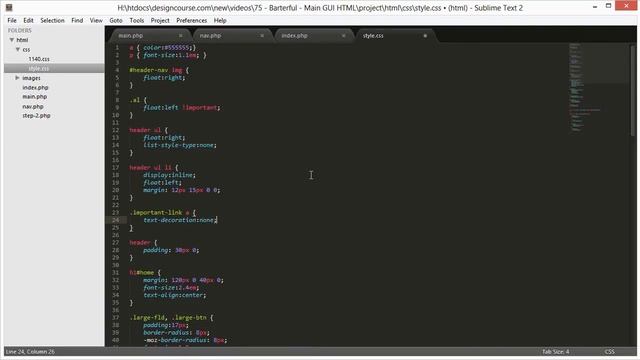Click the float:left !important declaration
This screenshot has height=360, width=640.
[182, 108]
